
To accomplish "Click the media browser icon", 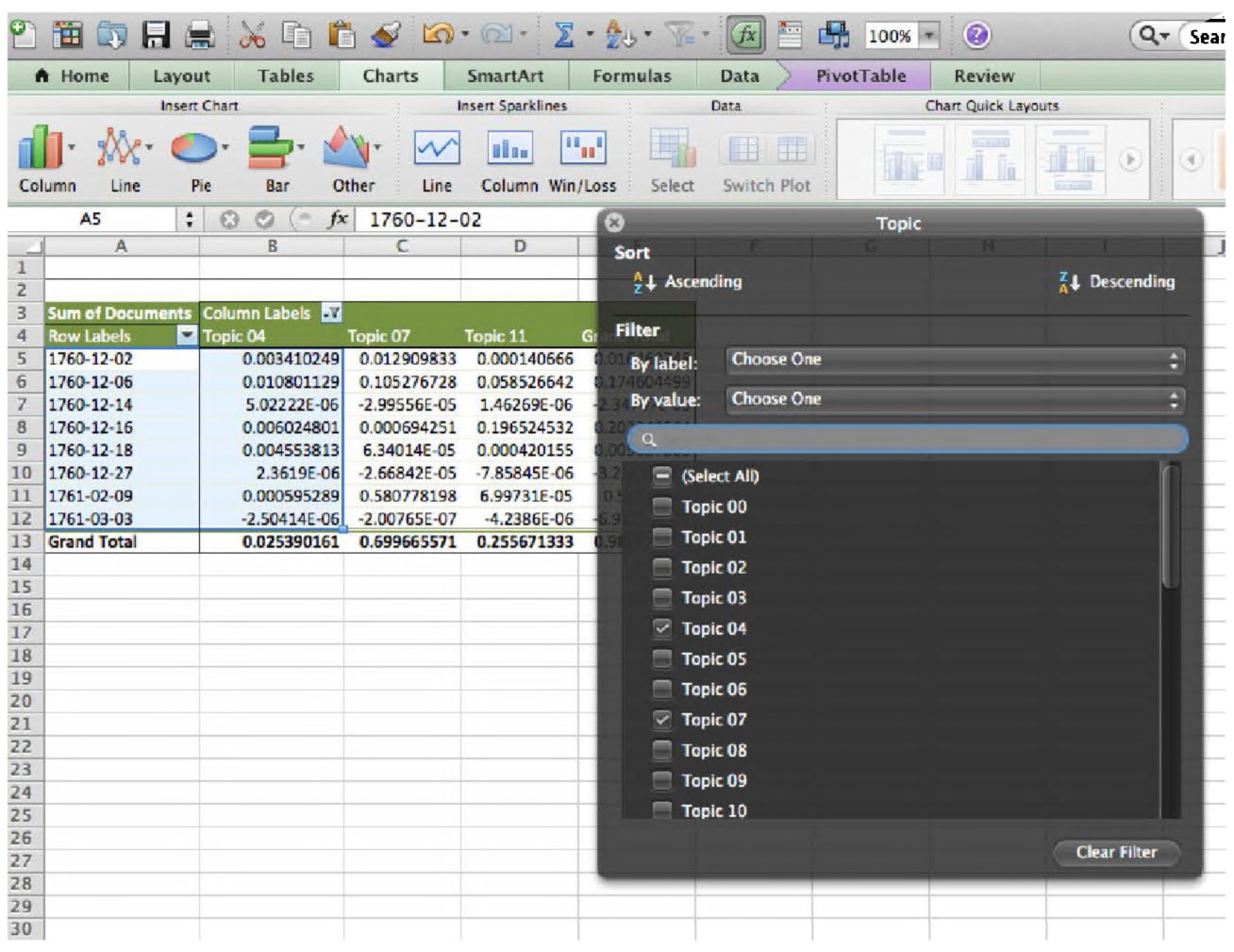I will 833,35.
